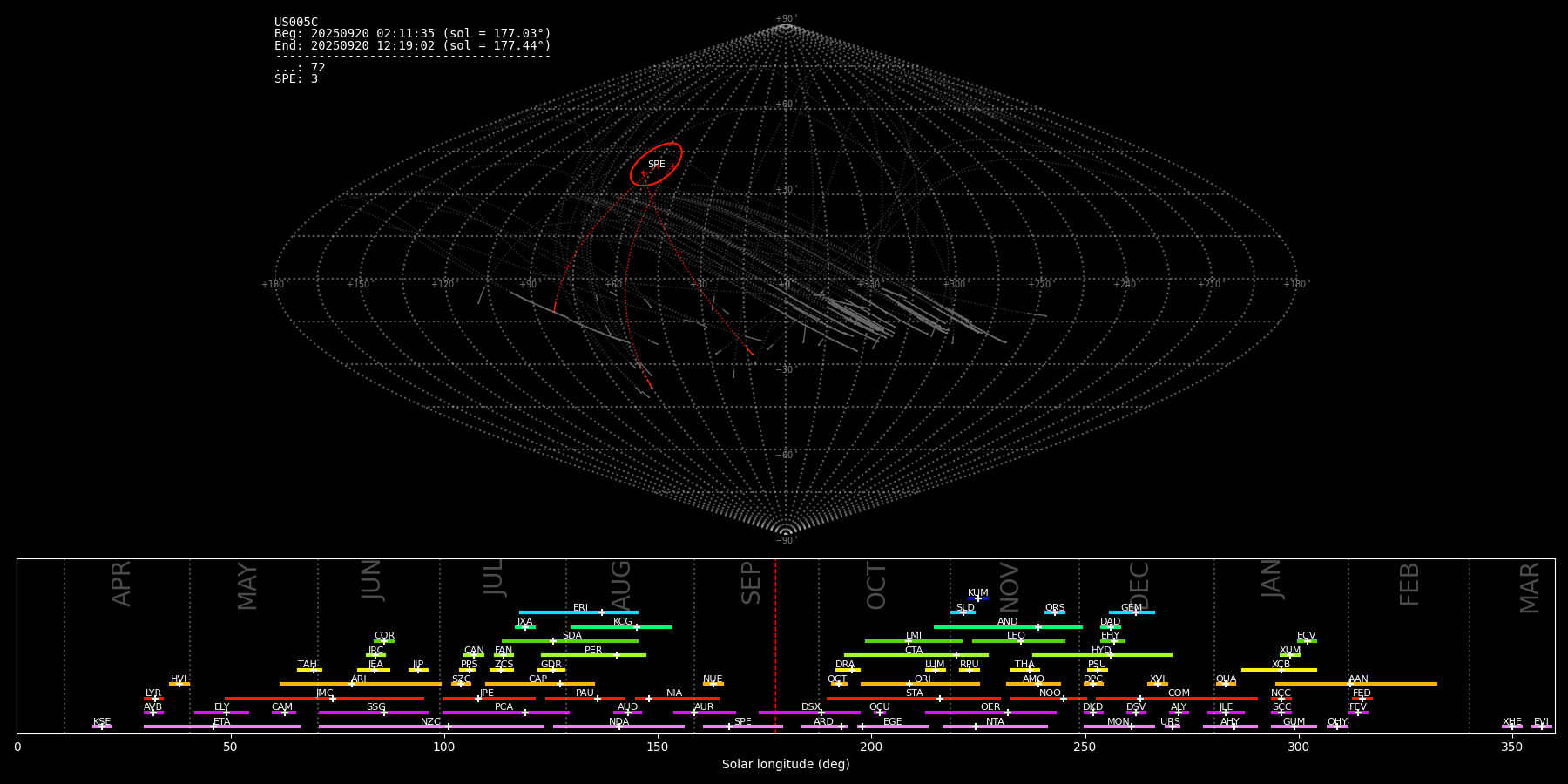Select the PER shower label

point(593,651)
